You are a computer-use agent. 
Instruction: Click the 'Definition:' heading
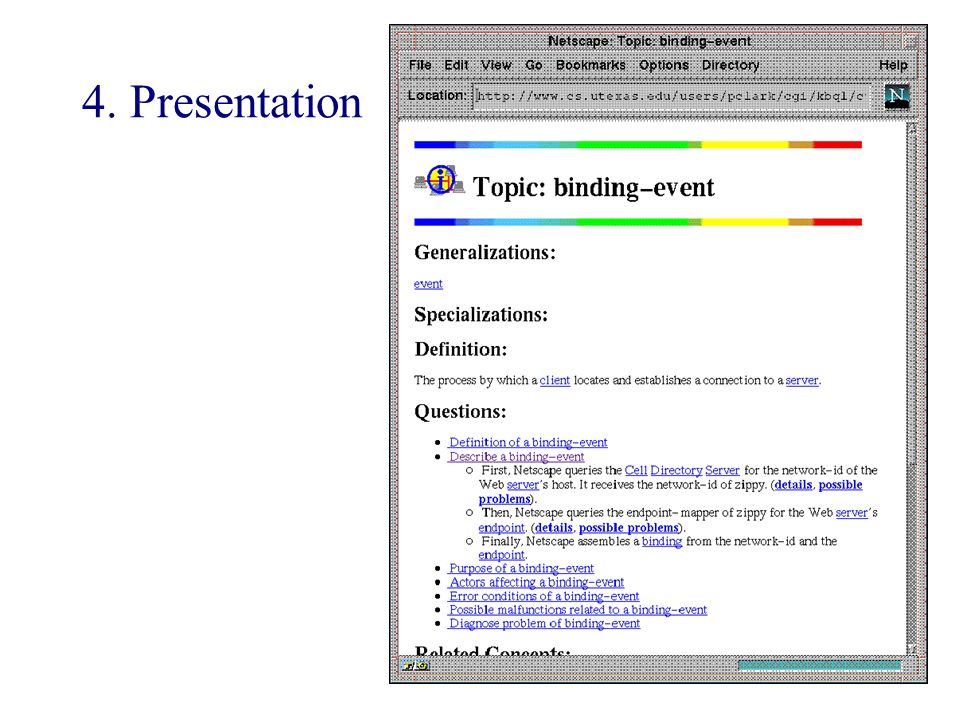coord(461,350)
